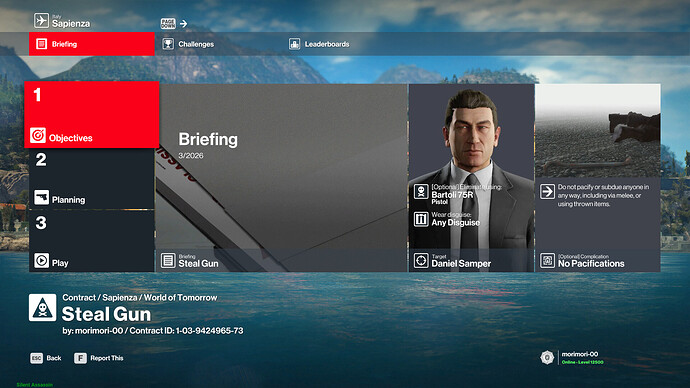Select step 1 Objectives

(92, 114)
